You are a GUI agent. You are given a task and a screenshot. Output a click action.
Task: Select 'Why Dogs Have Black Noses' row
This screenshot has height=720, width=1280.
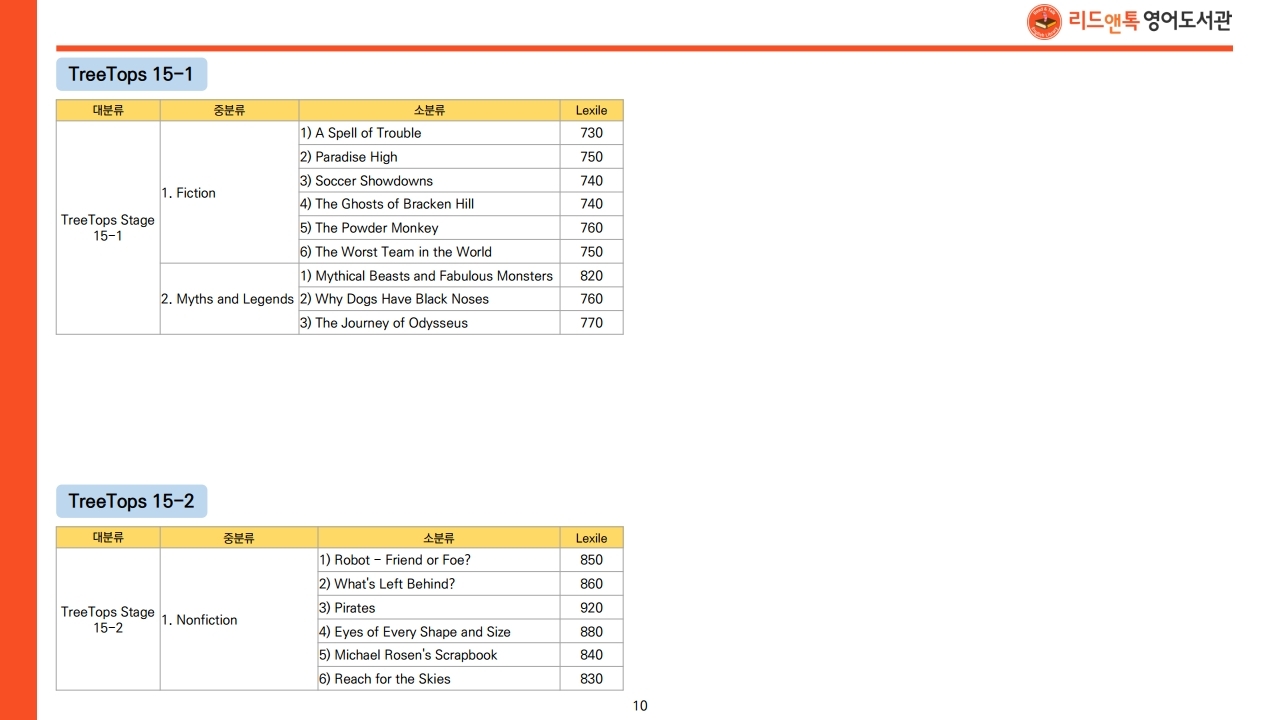coord(401,299)
